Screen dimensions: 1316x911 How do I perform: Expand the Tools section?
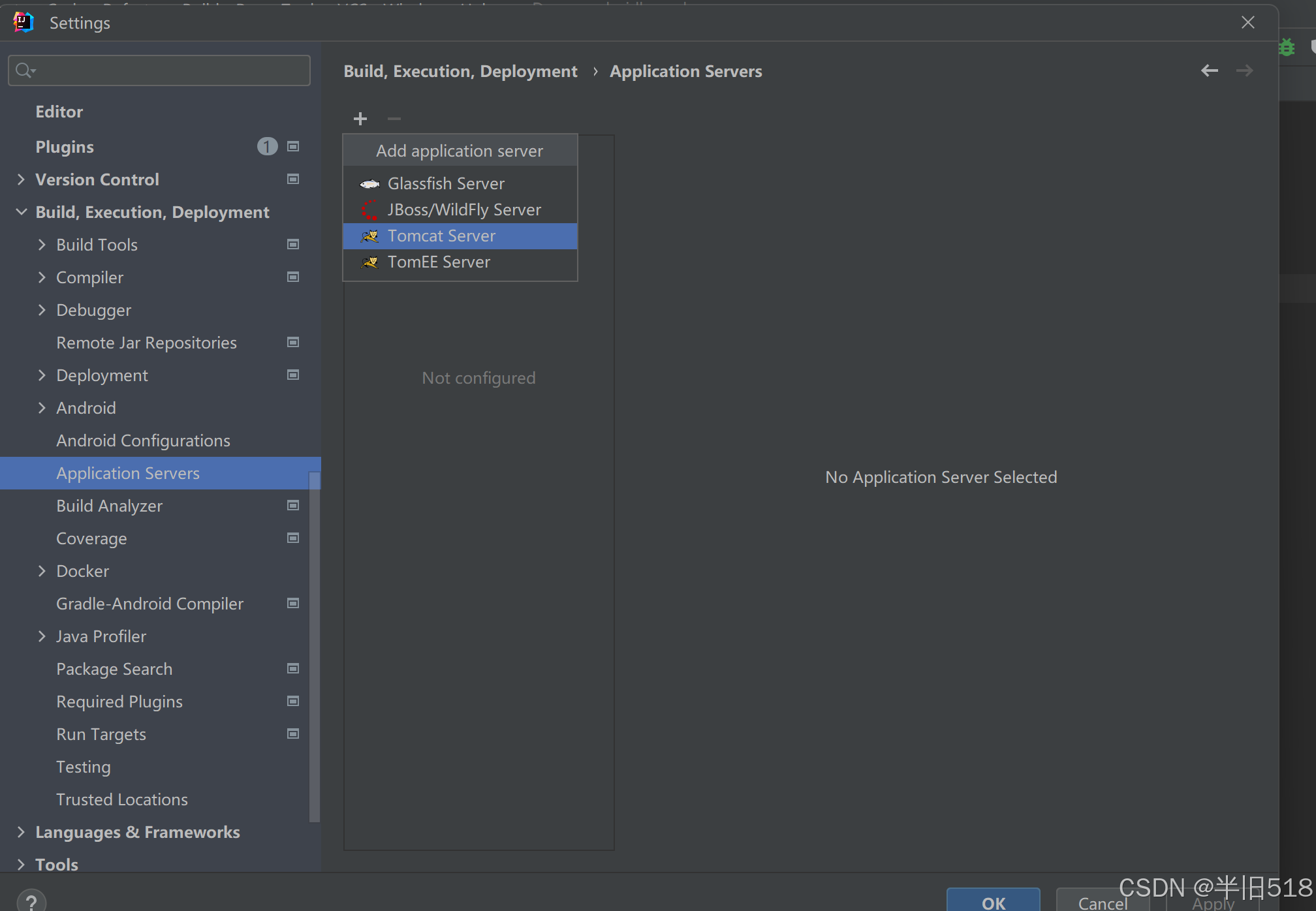21,865
